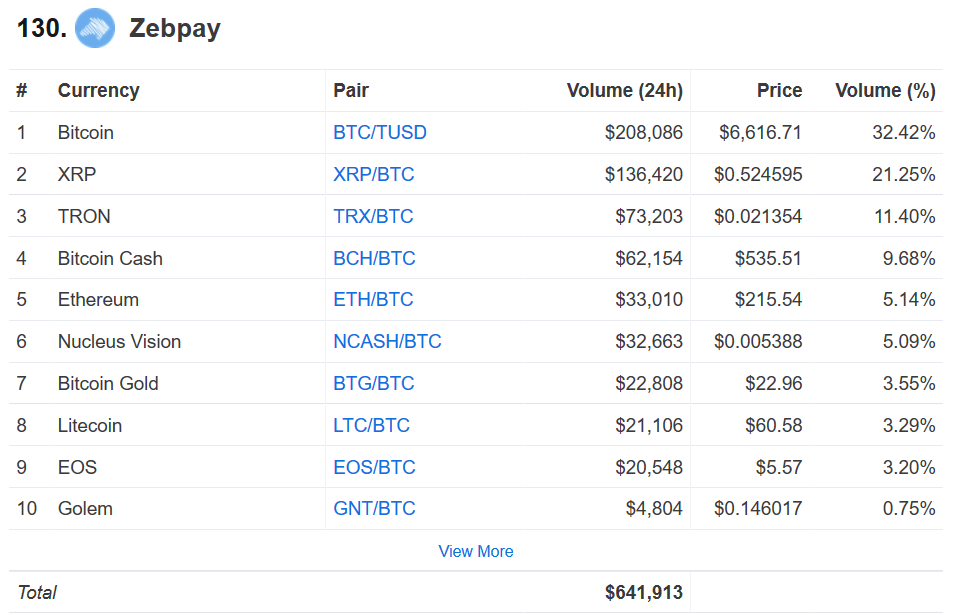This screenshot has width=962, height=615.
Task: Click the $208,086 volume value
Action: (644, 133)
